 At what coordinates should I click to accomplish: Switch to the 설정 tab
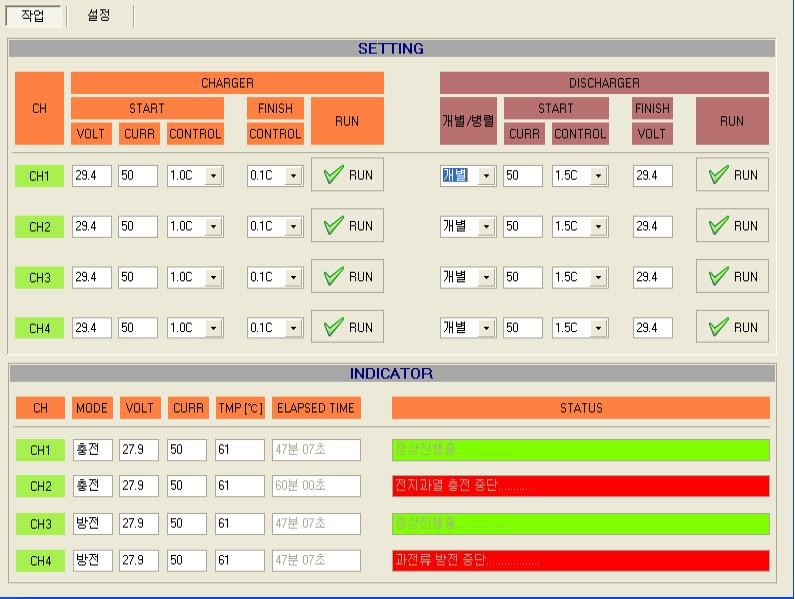pyautogui.click(x=99, y=16)
